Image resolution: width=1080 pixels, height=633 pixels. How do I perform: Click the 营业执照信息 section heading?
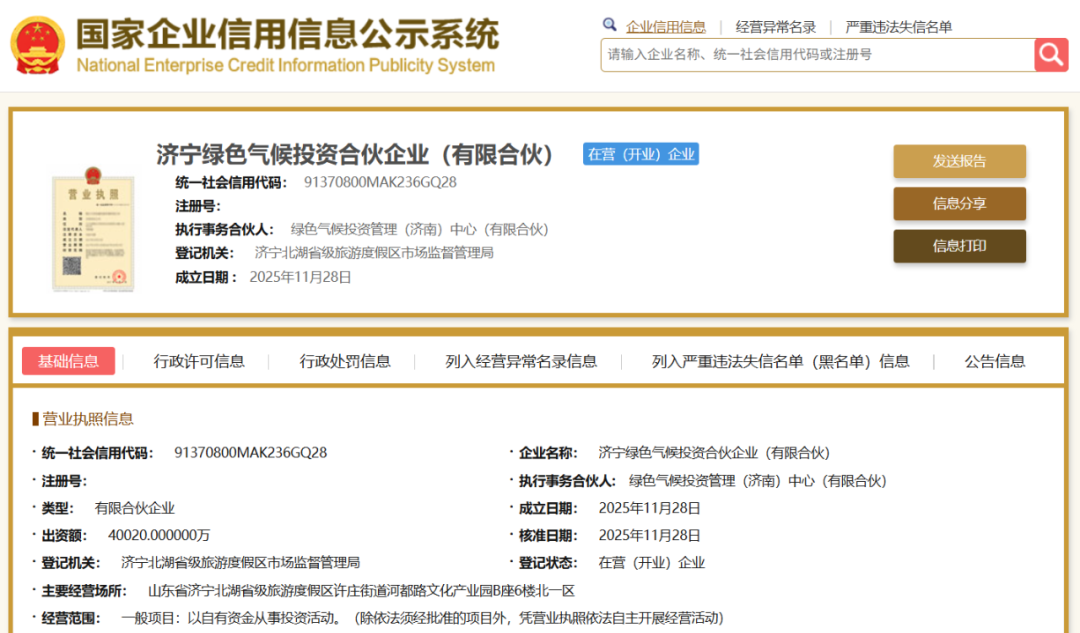[x=87, y=418]
